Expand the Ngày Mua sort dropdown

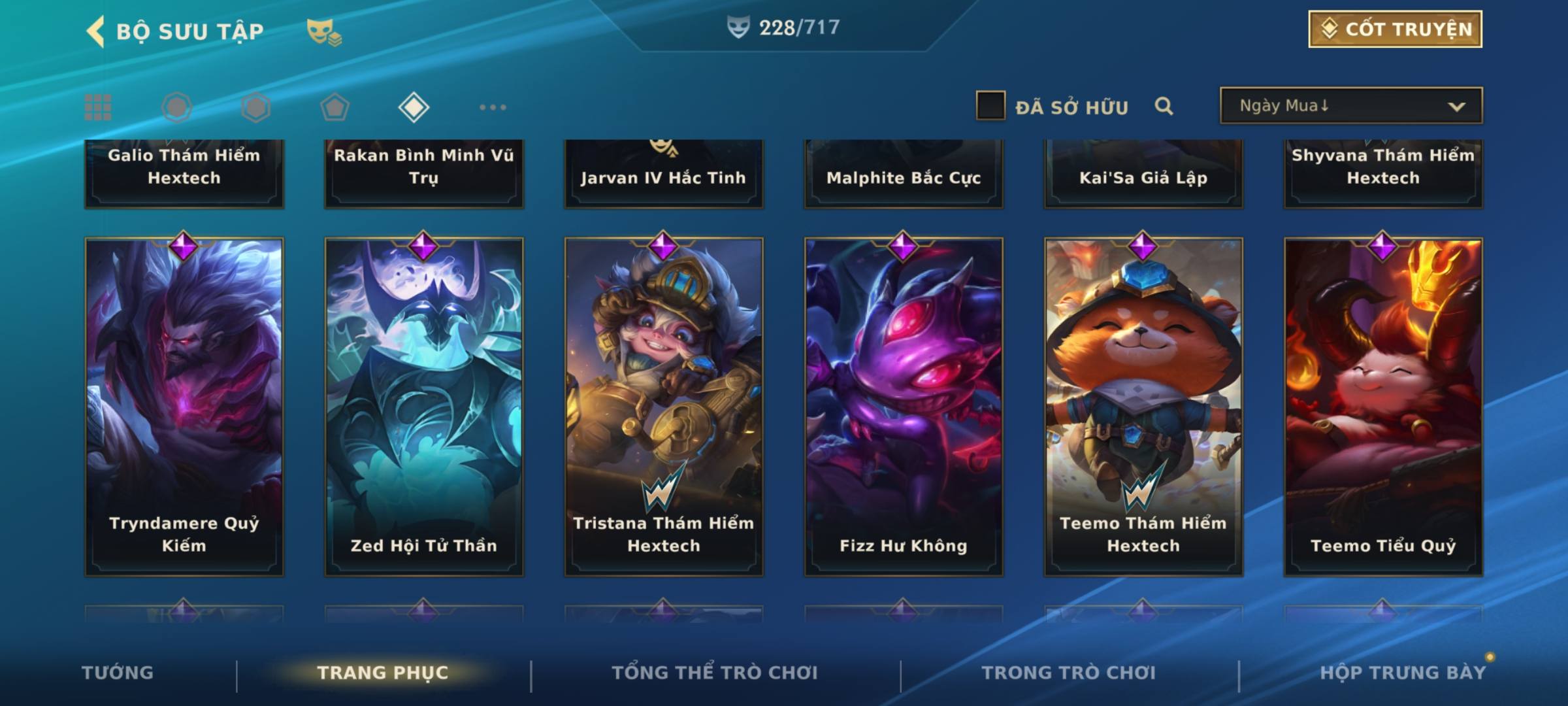(1351, 105)
